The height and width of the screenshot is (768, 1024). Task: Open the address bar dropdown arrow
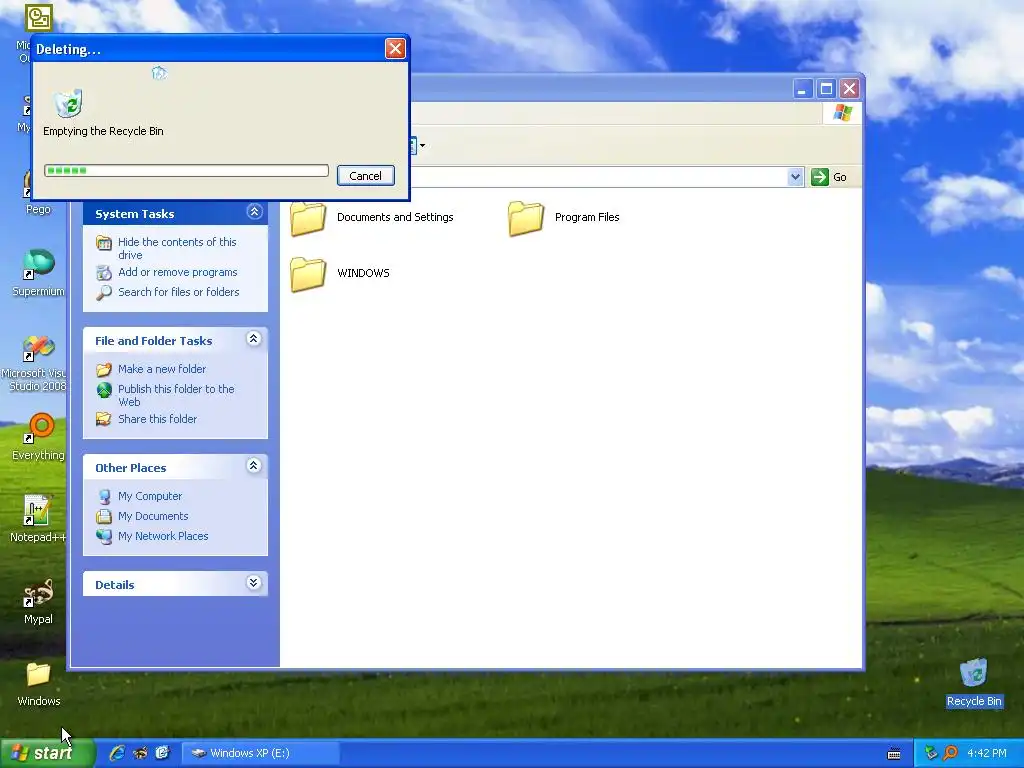point(795,177)
